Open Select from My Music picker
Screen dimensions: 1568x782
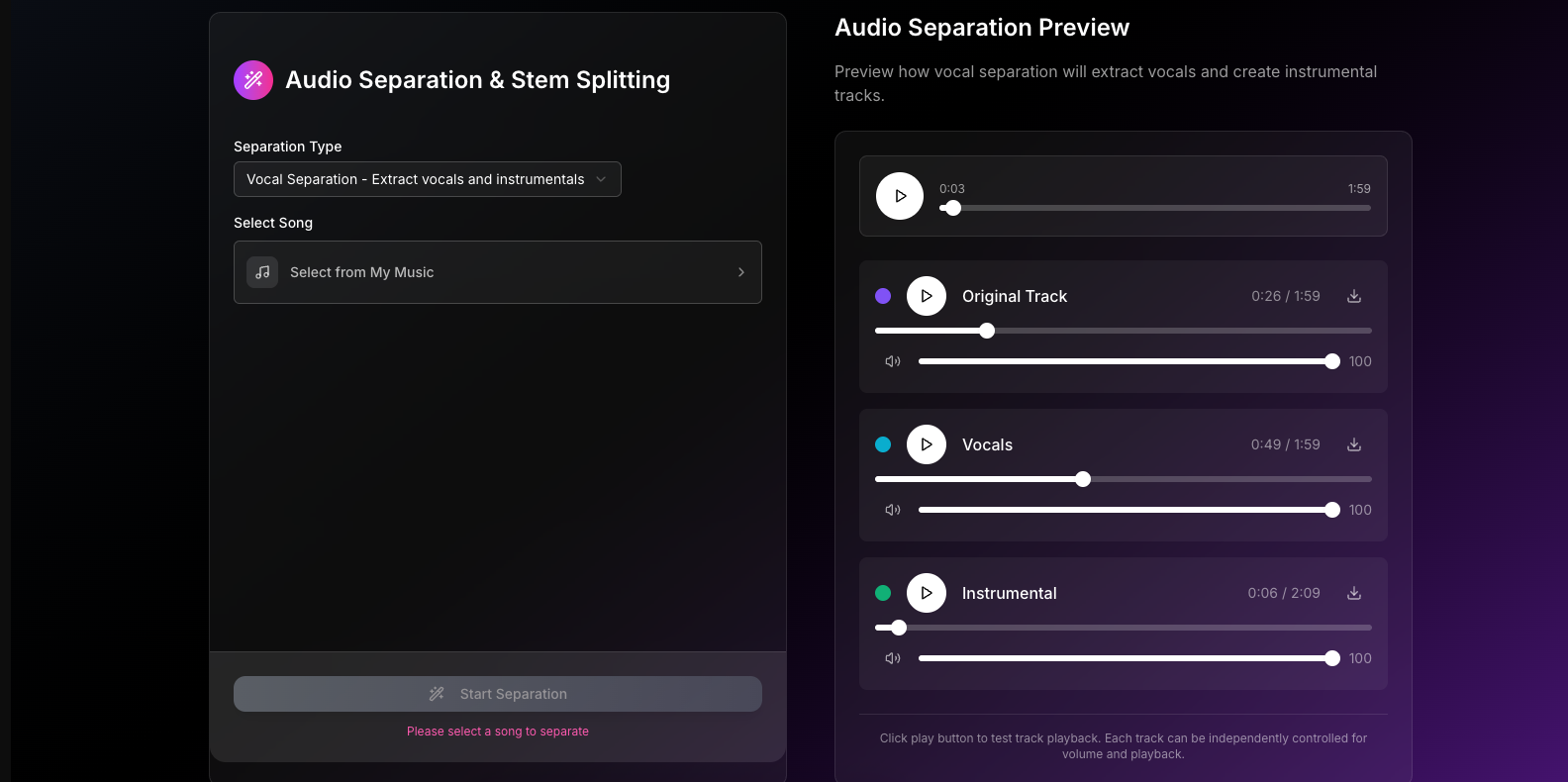pyautogui.click(x=497, y=272)
